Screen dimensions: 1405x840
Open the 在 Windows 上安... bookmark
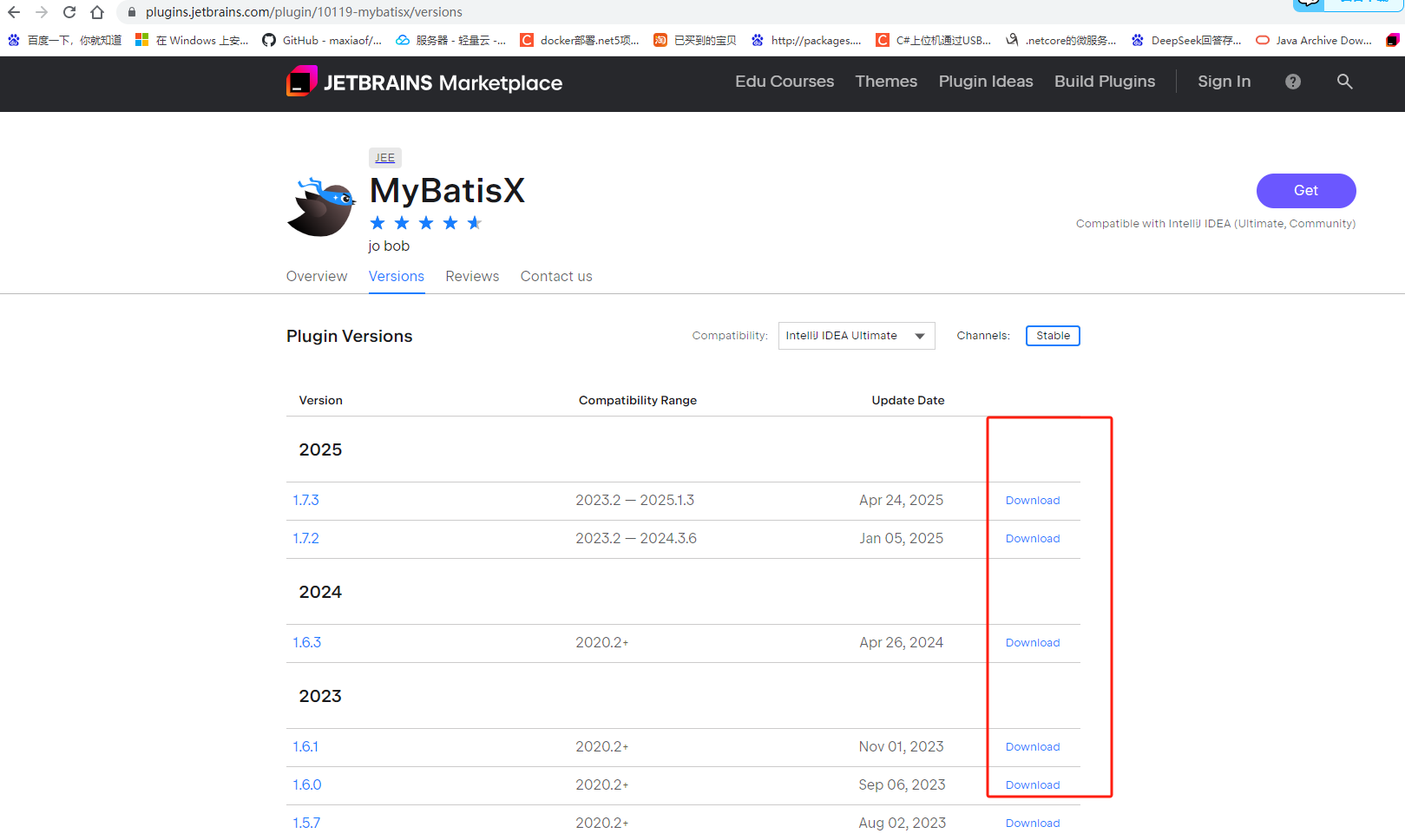(x=192, y=40)
